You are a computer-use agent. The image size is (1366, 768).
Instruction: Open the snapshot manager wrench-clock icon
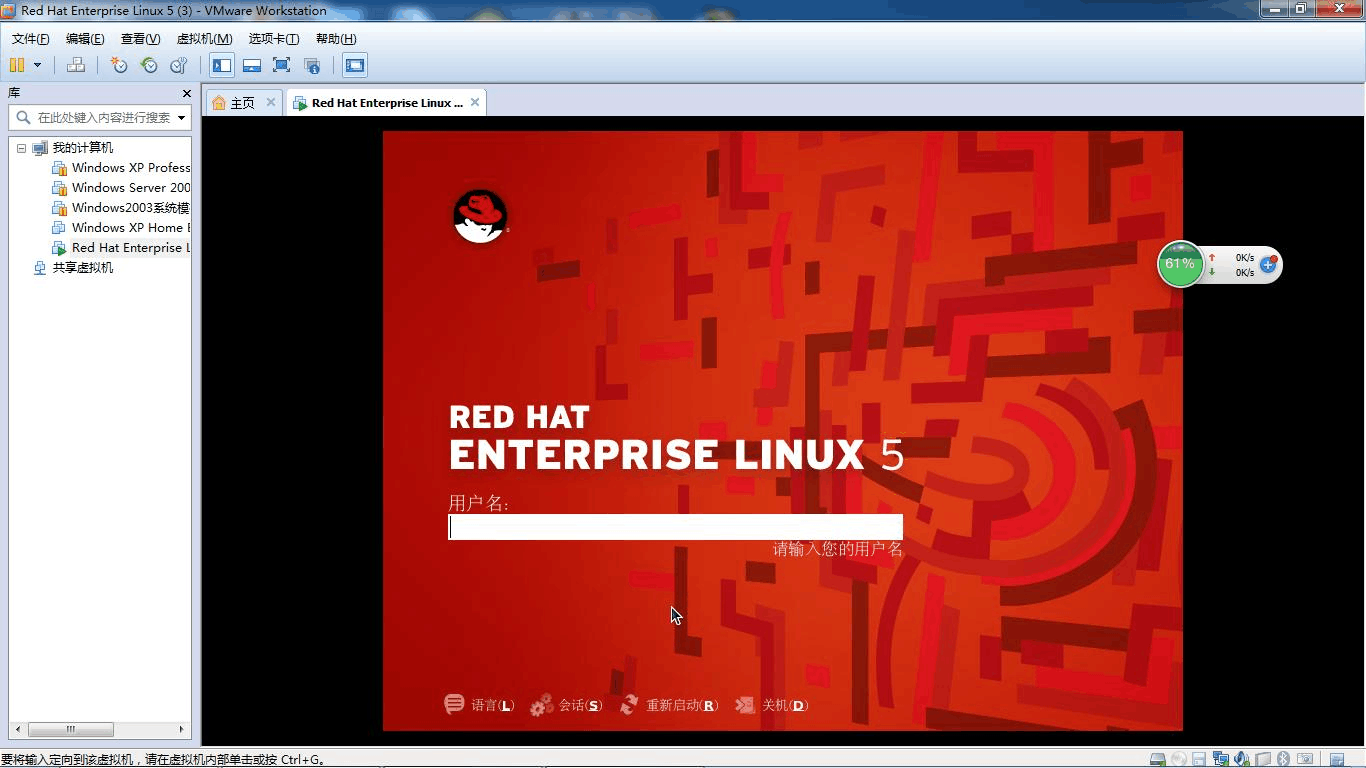pos(179,65)
